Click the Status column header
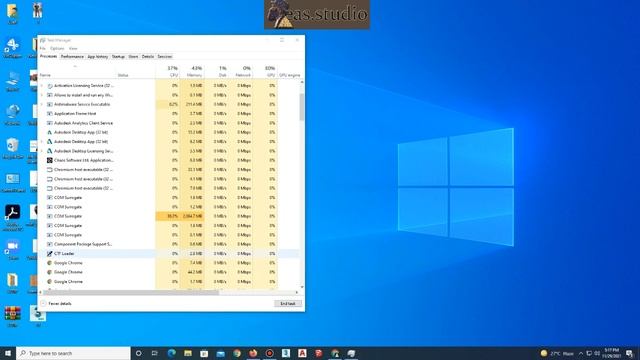The height and width of the screenshot is (360, 640). point(136,71)
